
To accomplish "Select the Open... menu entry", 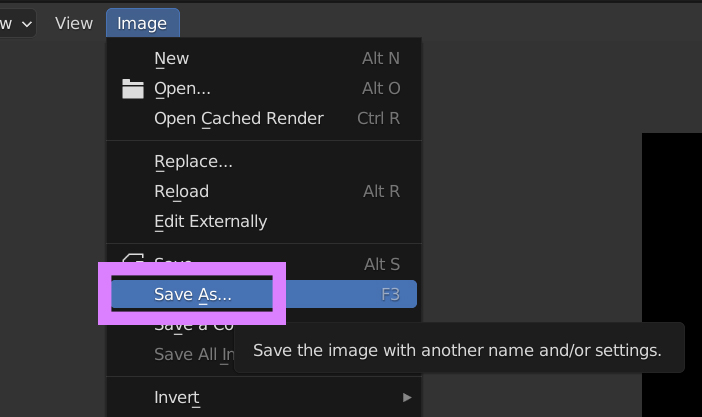I will [182, 89].
